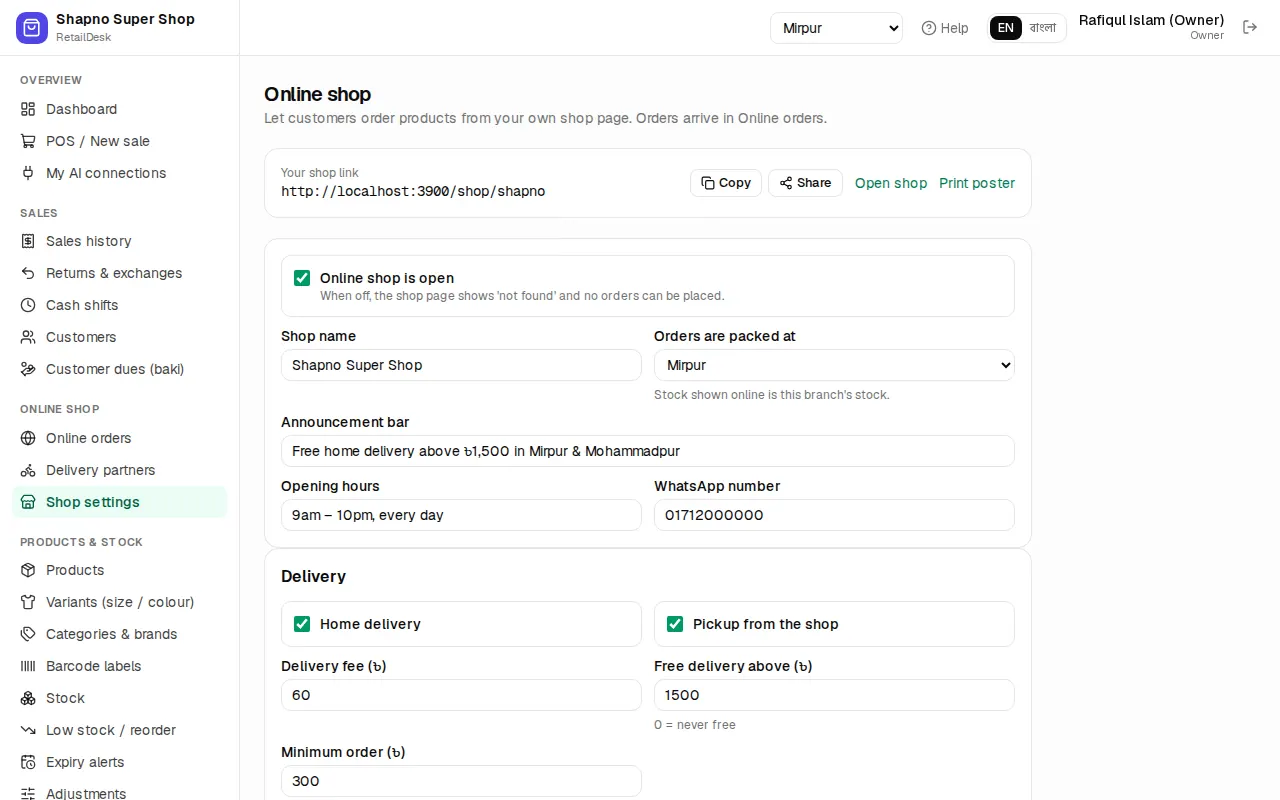1280x800 pixels.
Task: Click the logout icon beside the owner name
Action: coord(1250,27)
